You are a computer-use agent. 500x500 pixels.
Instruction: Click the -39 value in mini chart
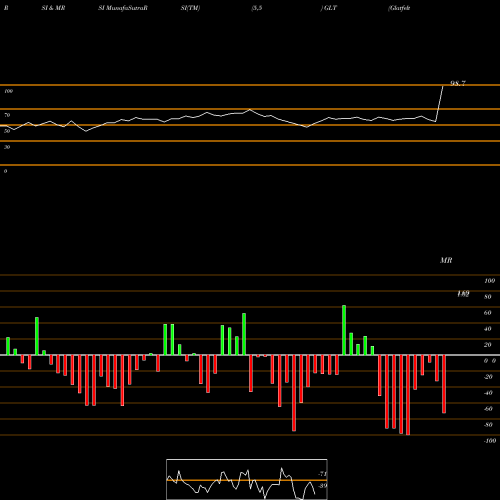[x=322, y=486]
